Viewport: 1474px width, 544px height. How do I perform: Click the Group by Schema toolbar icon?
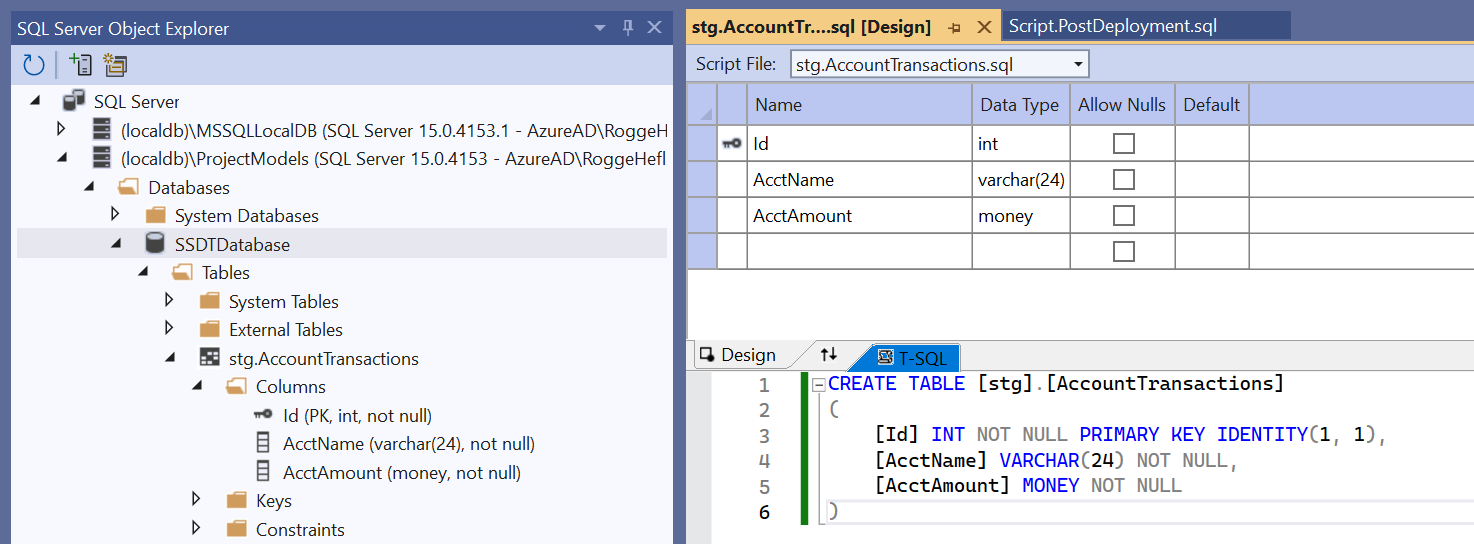pyautogui.click(x=116, y=66)
